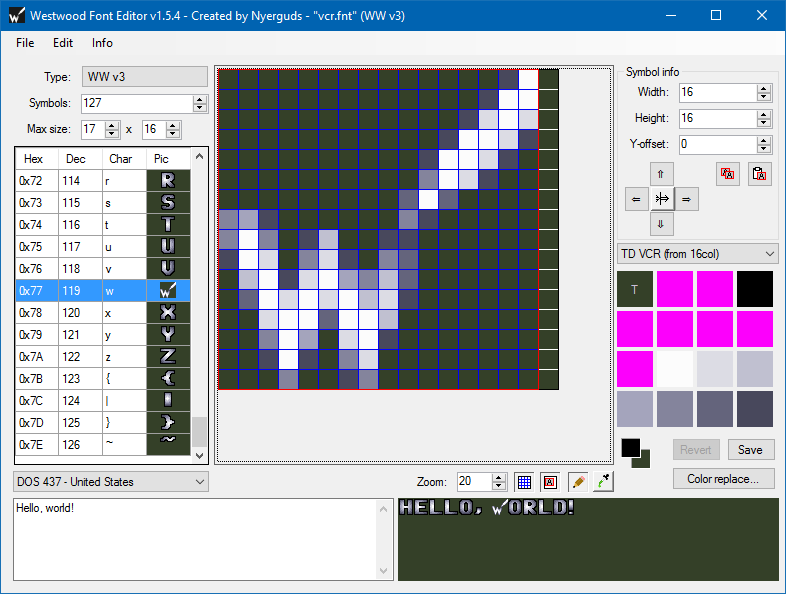Open the File menu
This screenshot has width=786, height=594.
coord(25,43)
